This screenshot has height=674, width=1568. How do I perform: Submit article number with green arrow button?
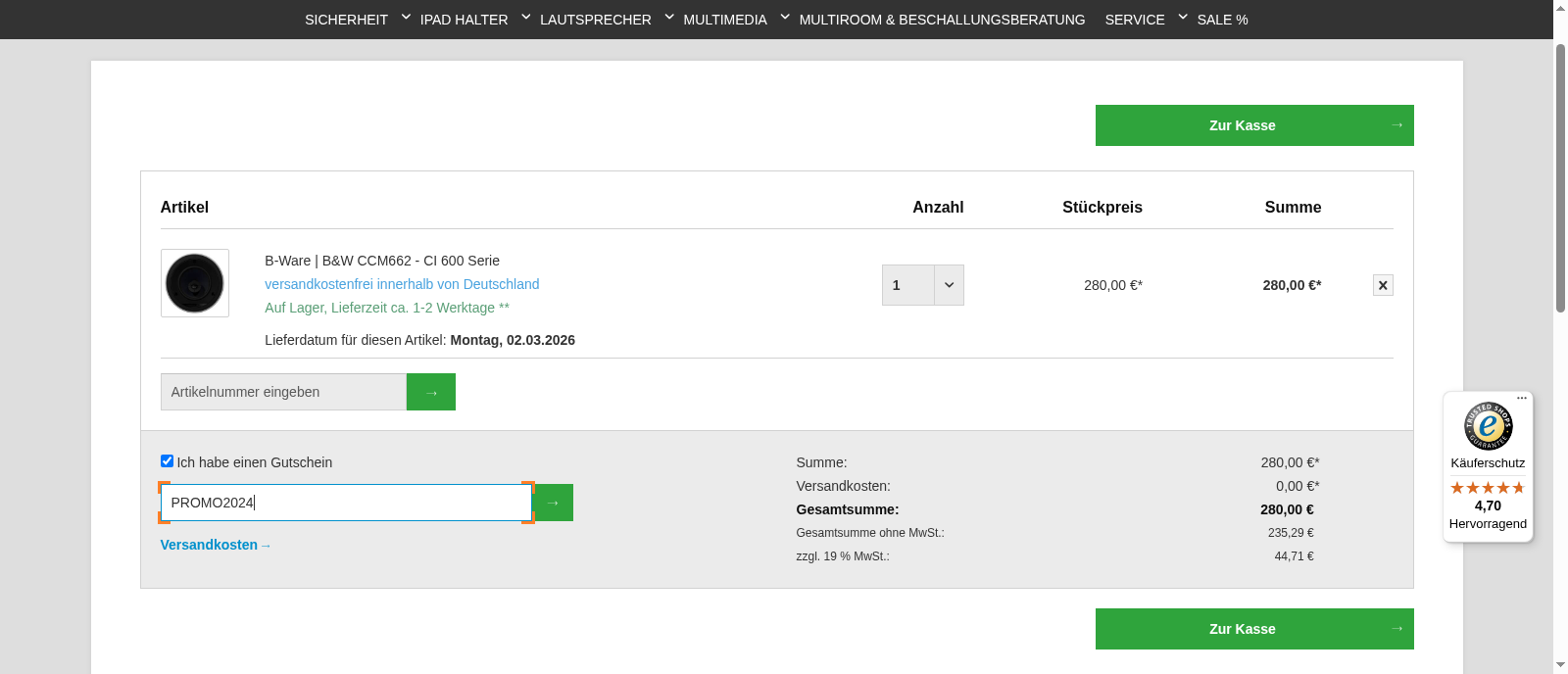431,392
